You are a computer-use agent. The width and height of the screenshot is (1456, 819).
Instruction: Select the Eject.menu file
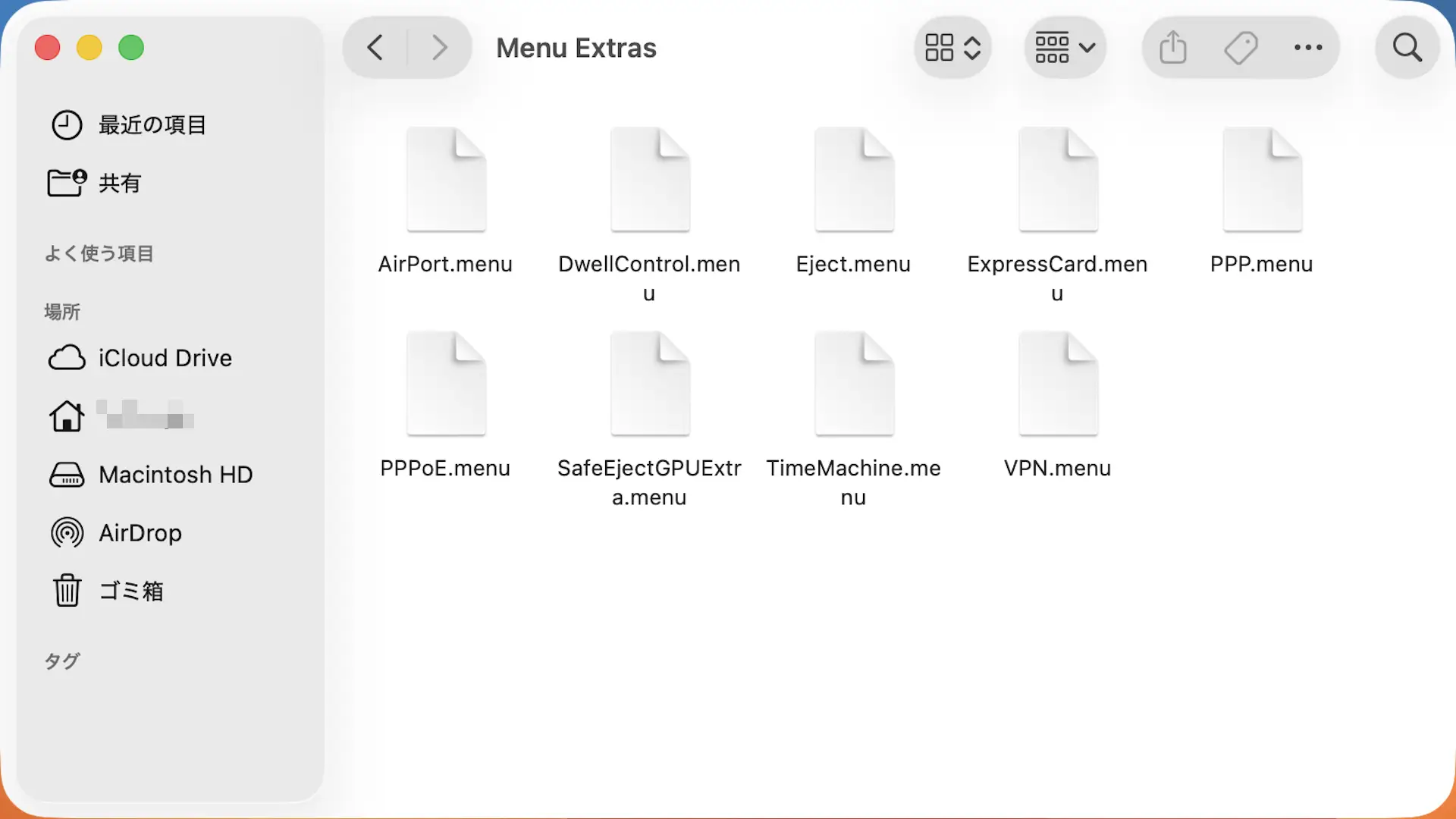(854, 180)
